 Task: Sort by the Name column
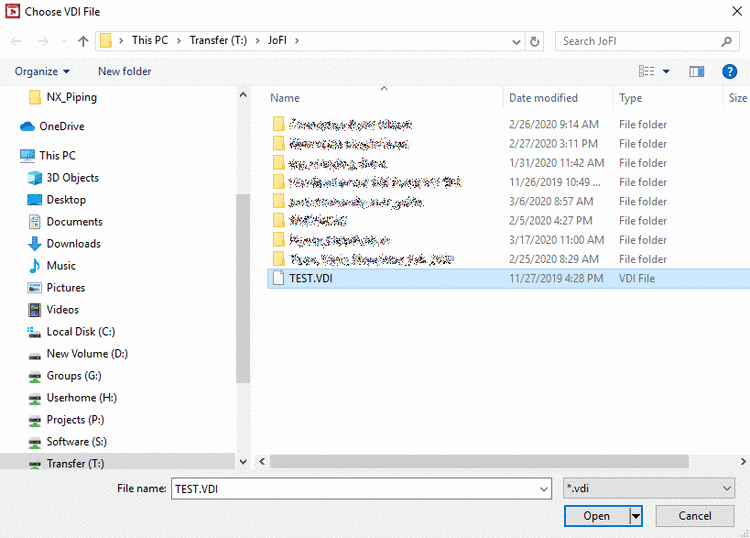[285, 98]
